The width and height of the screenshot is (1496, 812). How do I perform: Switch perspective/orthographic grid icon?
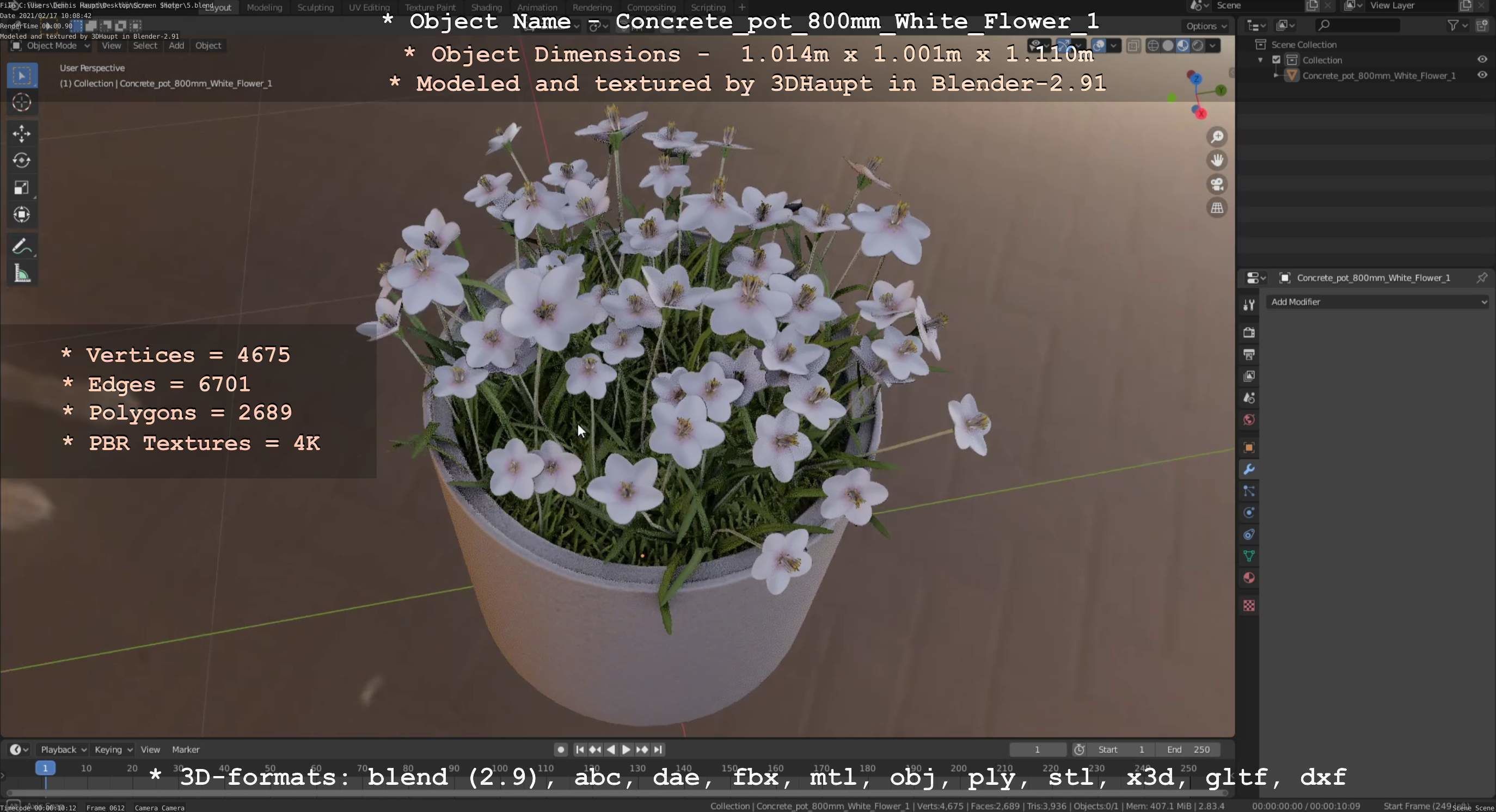tap(1217, 208)
